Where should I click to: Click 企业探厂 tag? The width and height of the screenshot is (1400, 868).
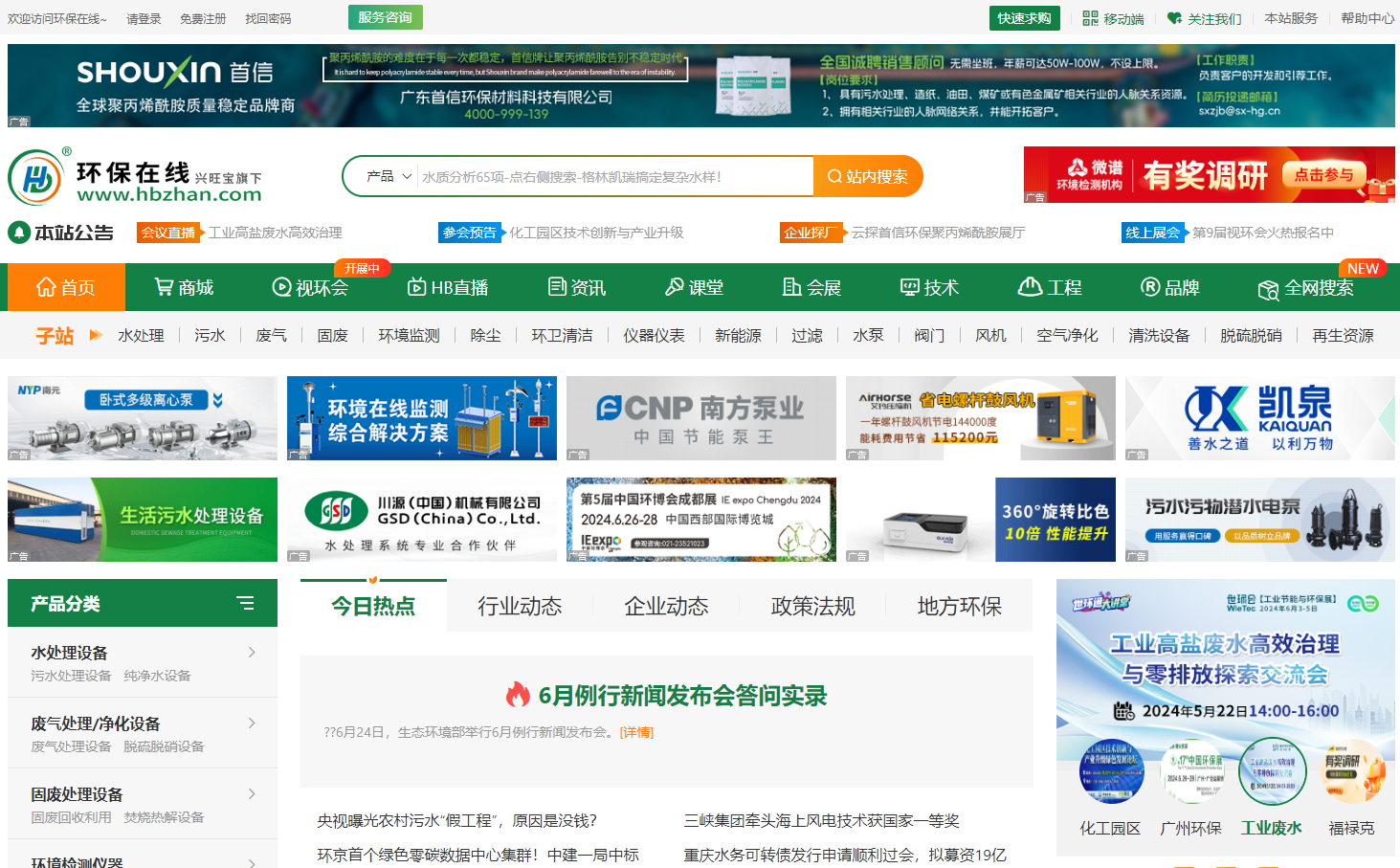[811, 233]
